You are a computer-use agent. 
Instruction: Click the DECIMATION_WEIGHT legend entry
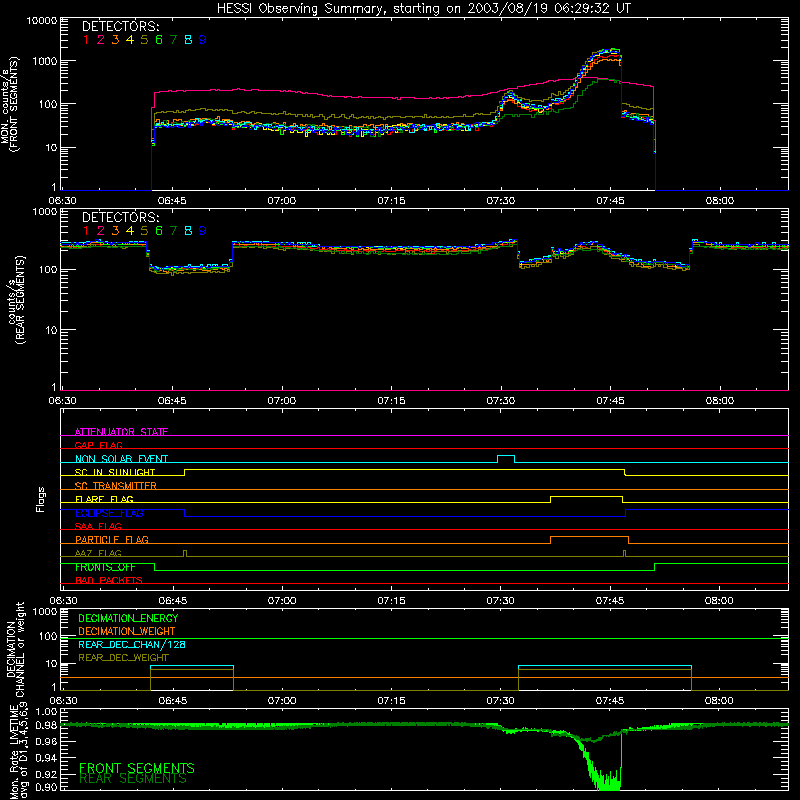pos(127,631)
